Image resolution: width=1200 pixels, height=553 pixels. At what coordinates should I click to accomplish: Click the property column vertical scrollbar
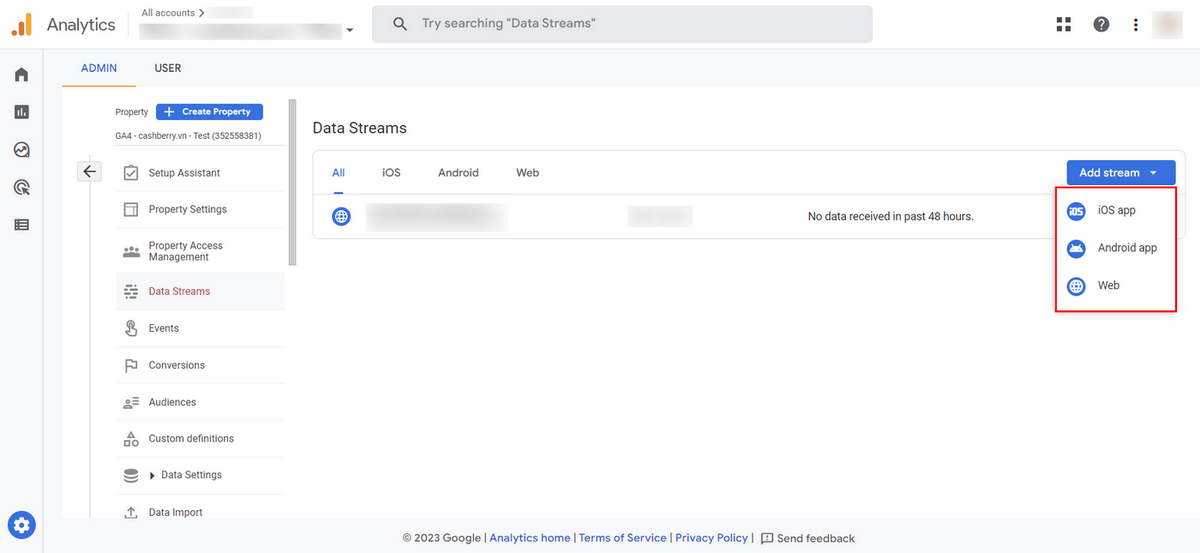click(293, 182)
